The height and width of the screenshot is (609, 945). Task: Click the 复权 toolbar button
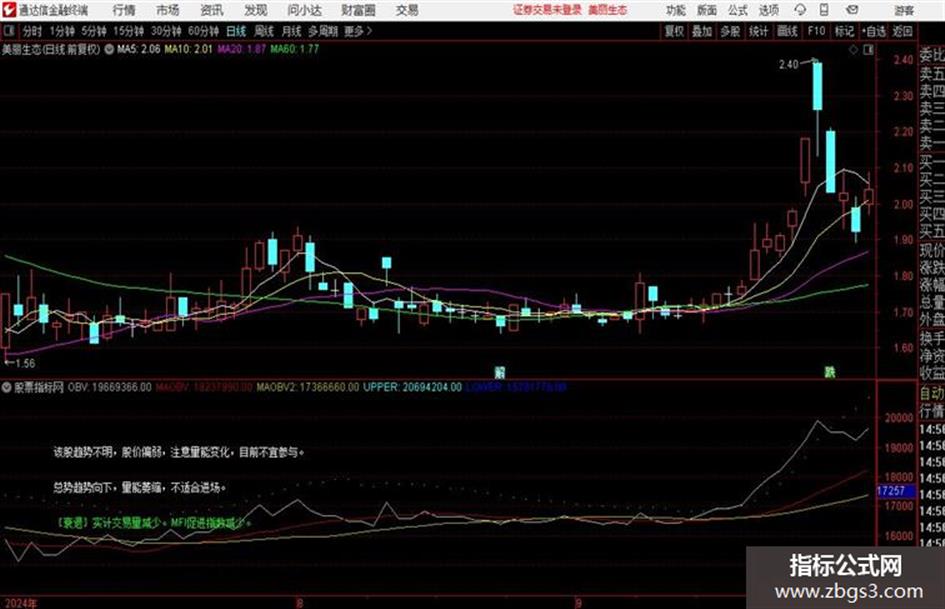pos(674,31)
